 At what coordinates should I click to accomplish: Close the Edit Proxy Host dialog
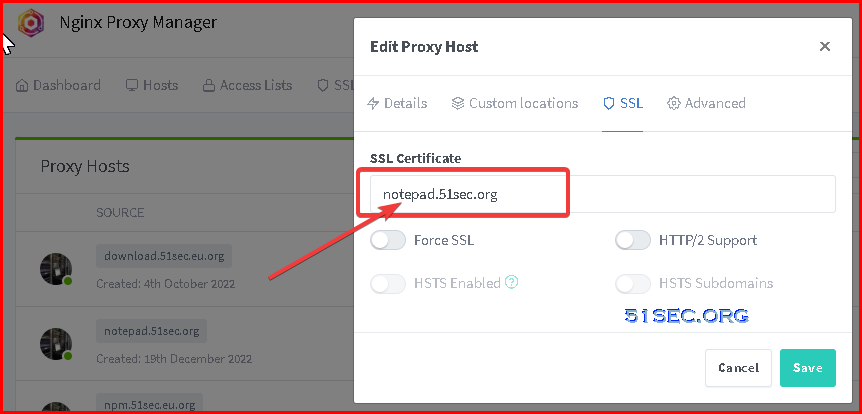tap(825, 47)
